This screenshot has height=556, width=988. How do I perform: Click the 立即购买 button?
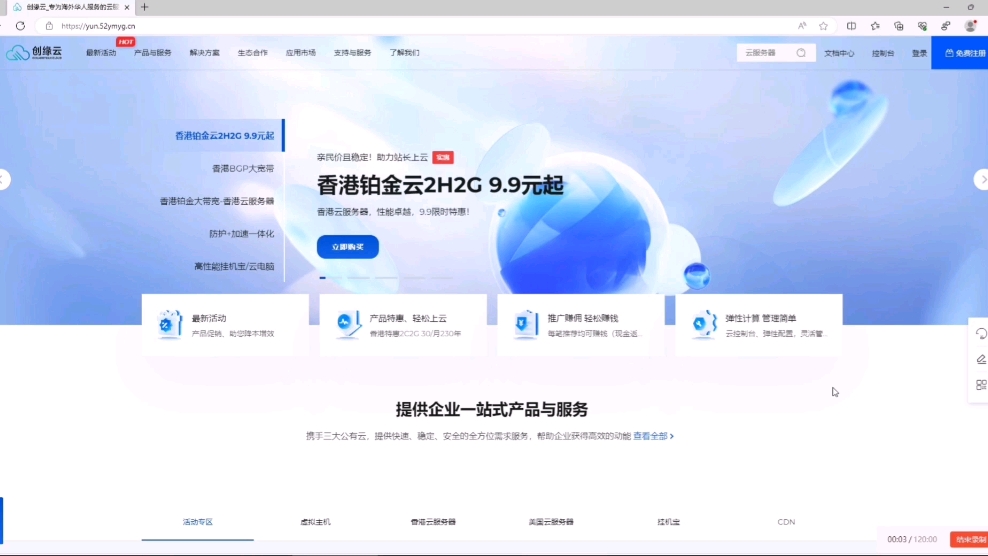click(348, 247)
